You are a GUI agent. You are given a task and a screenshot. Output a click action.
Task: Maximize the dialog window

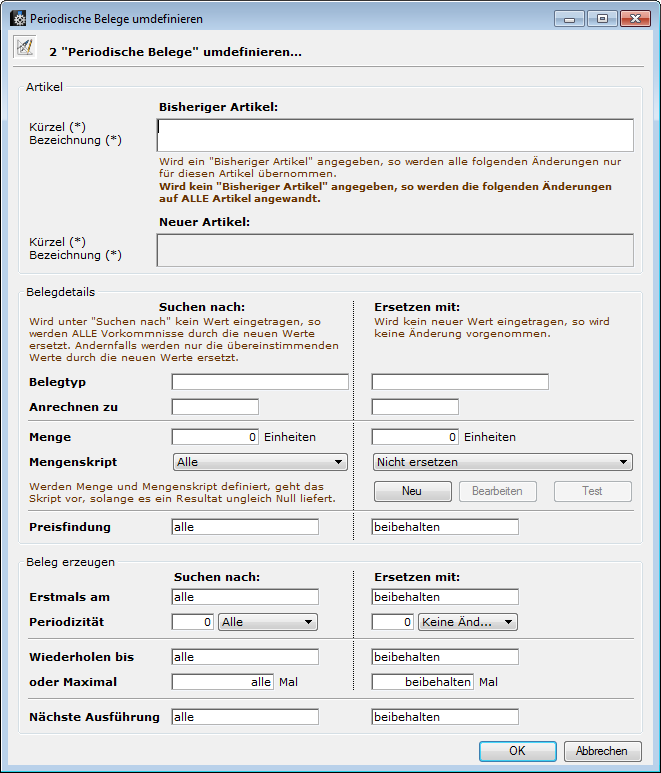(x=602, y=18)
